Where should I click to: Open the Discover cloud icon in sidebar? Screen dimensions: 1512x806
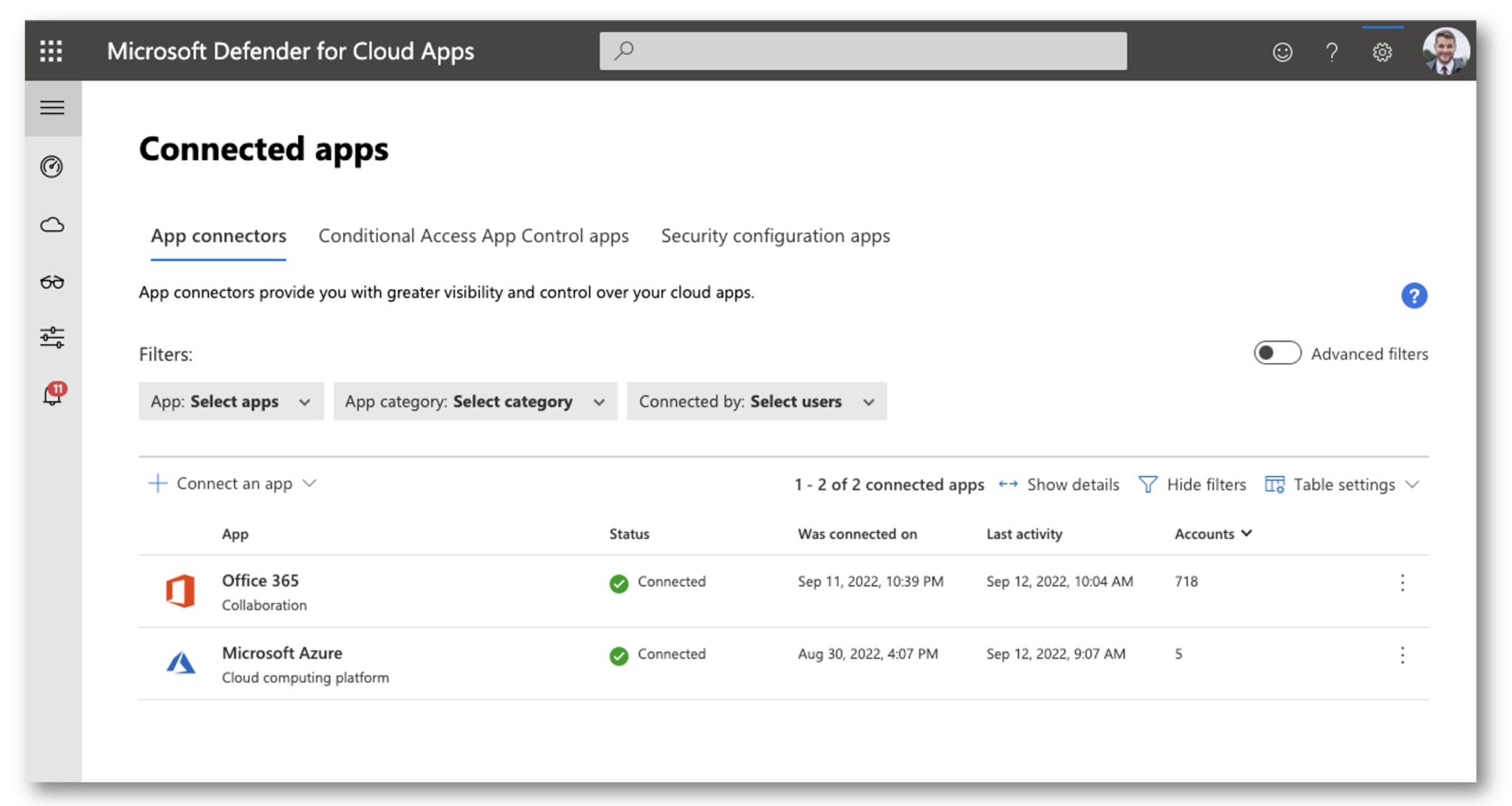52,224
